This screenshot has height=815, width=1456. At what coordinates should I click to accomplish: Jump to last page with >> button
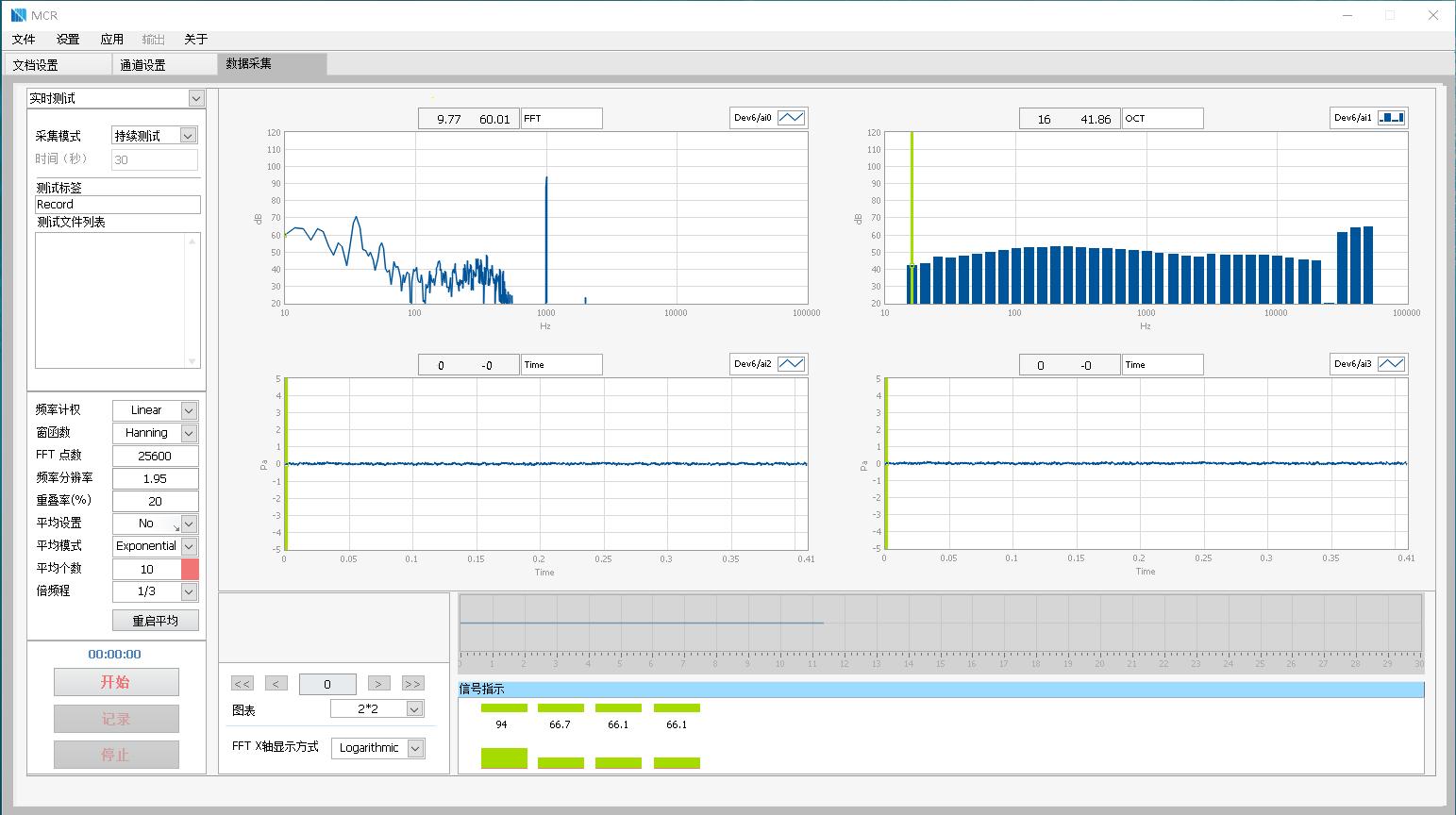(x=412, y=684)
